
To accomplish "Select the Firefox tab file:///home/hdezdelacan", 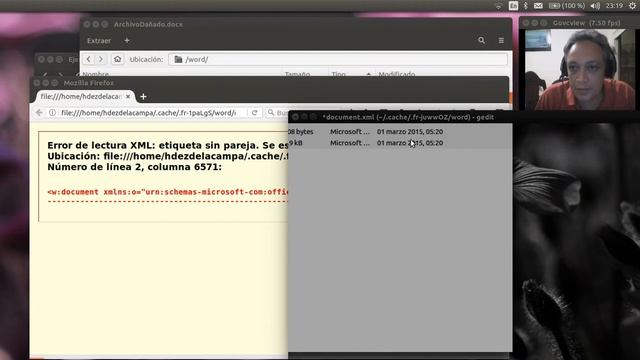I will tap(81, 97).
